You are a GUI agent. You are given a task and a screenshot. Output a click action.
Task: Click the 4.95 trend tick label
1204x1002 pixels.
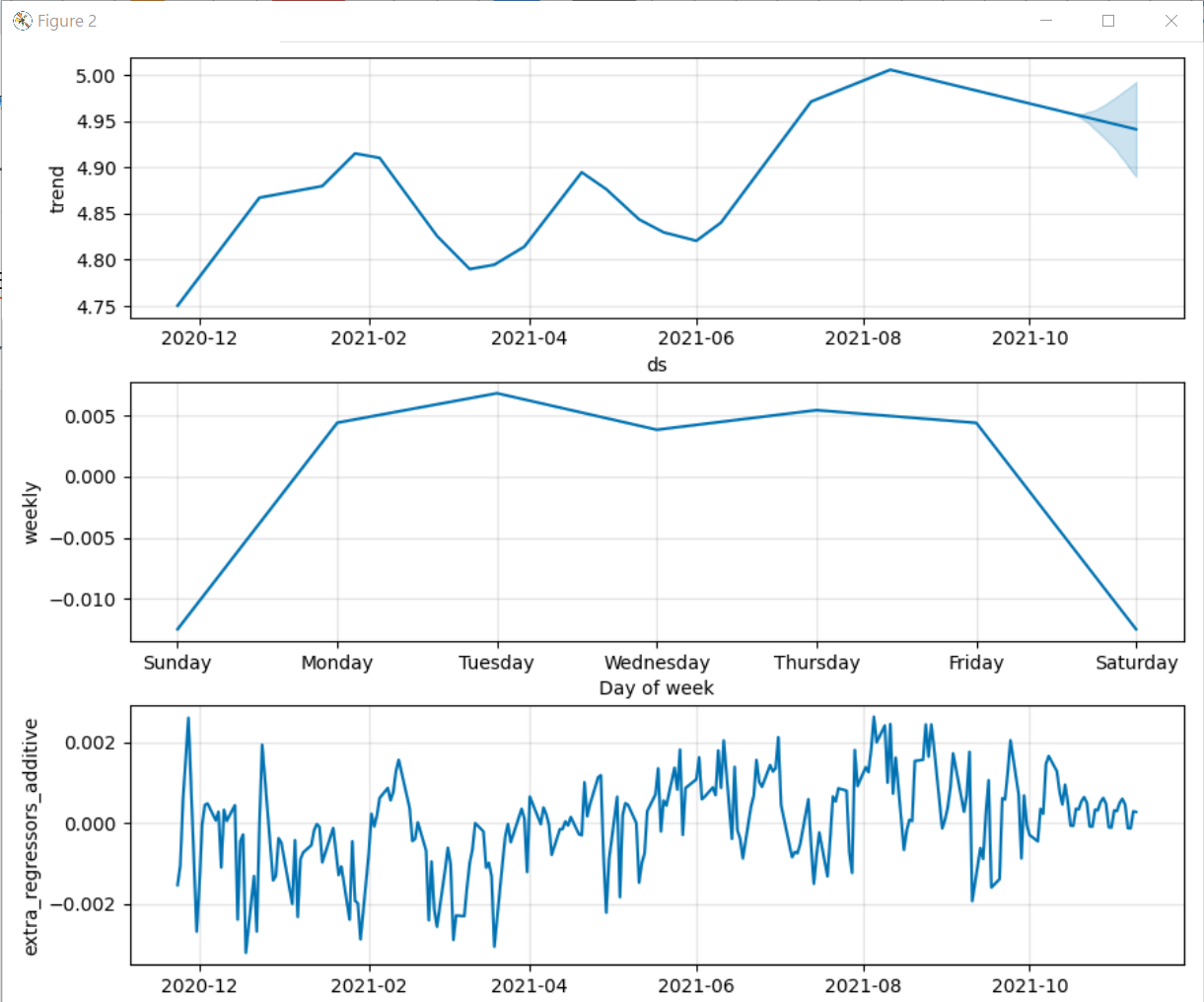(x=96, y=122)
